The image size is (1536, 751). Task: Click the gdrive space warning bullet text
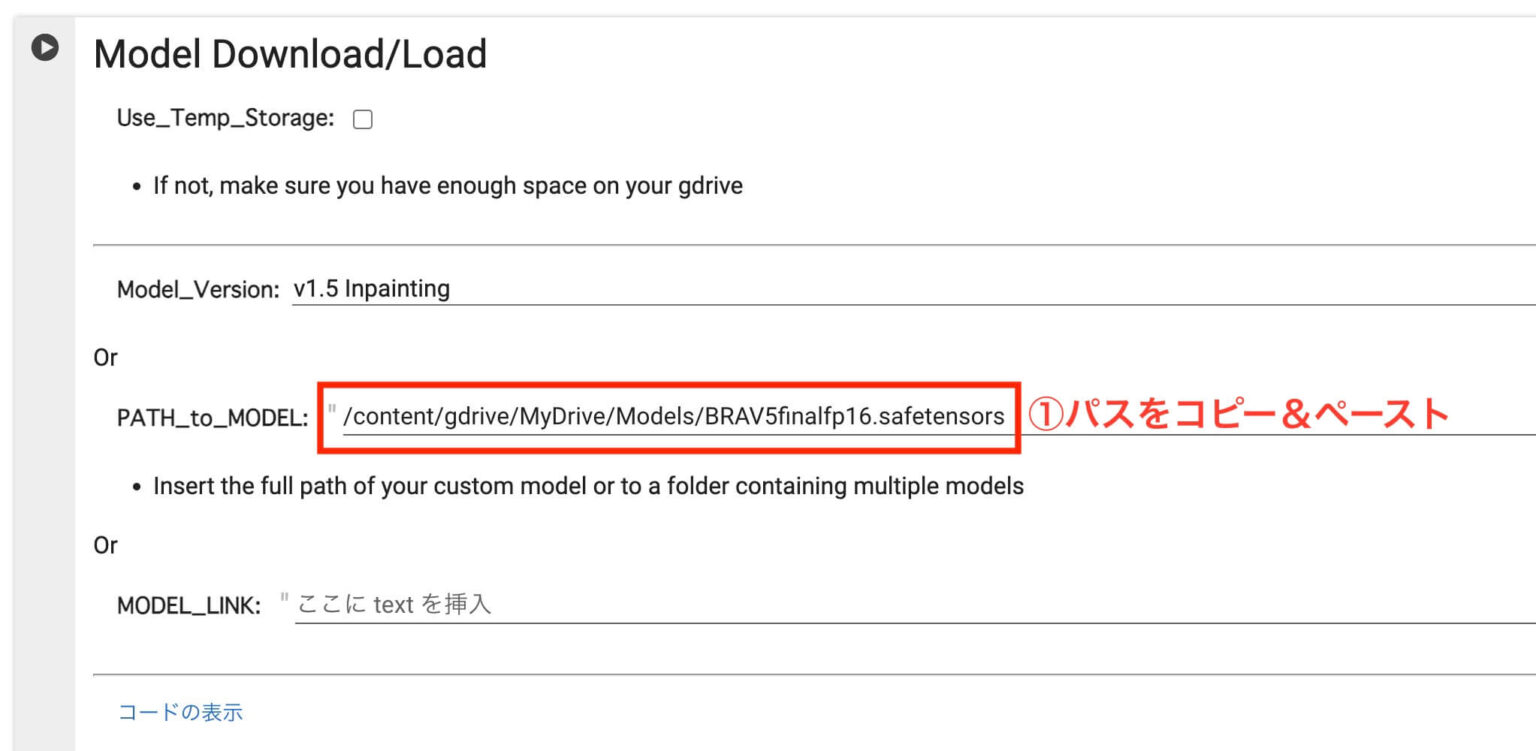click(447, 186)
